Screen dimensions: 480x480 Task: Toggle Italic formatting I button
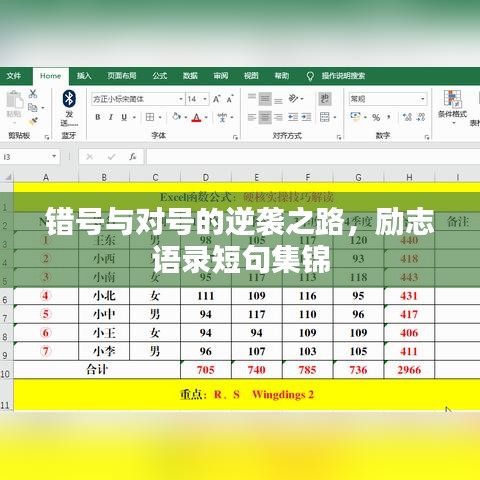tap(111, 117)
